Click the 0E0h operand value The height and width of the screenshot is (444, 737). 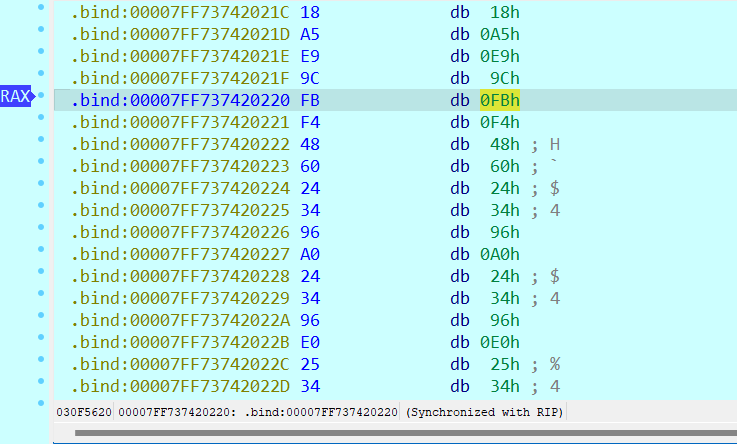(x=500, y=342)
